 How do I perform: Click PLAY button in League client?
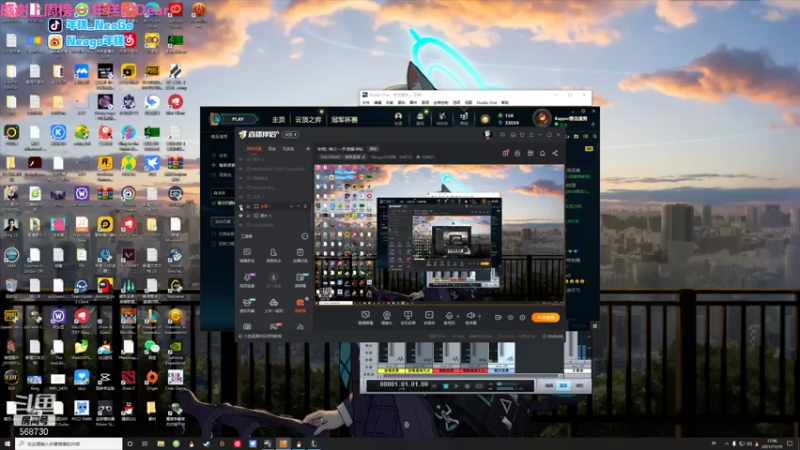click(238, 119)
